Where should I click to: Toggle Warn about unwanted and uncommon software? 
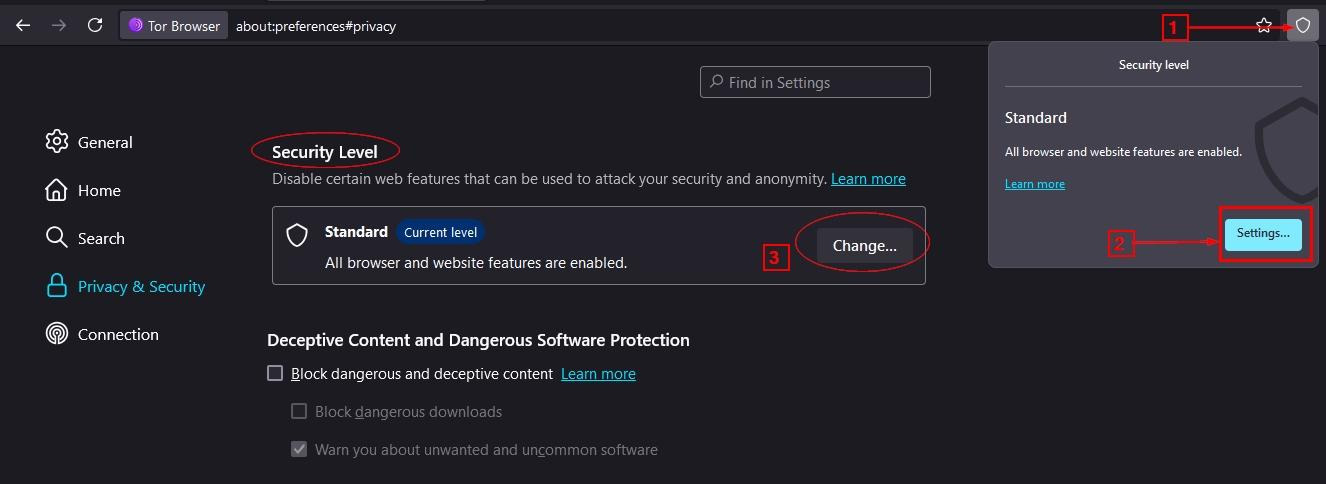click(299, 449)
